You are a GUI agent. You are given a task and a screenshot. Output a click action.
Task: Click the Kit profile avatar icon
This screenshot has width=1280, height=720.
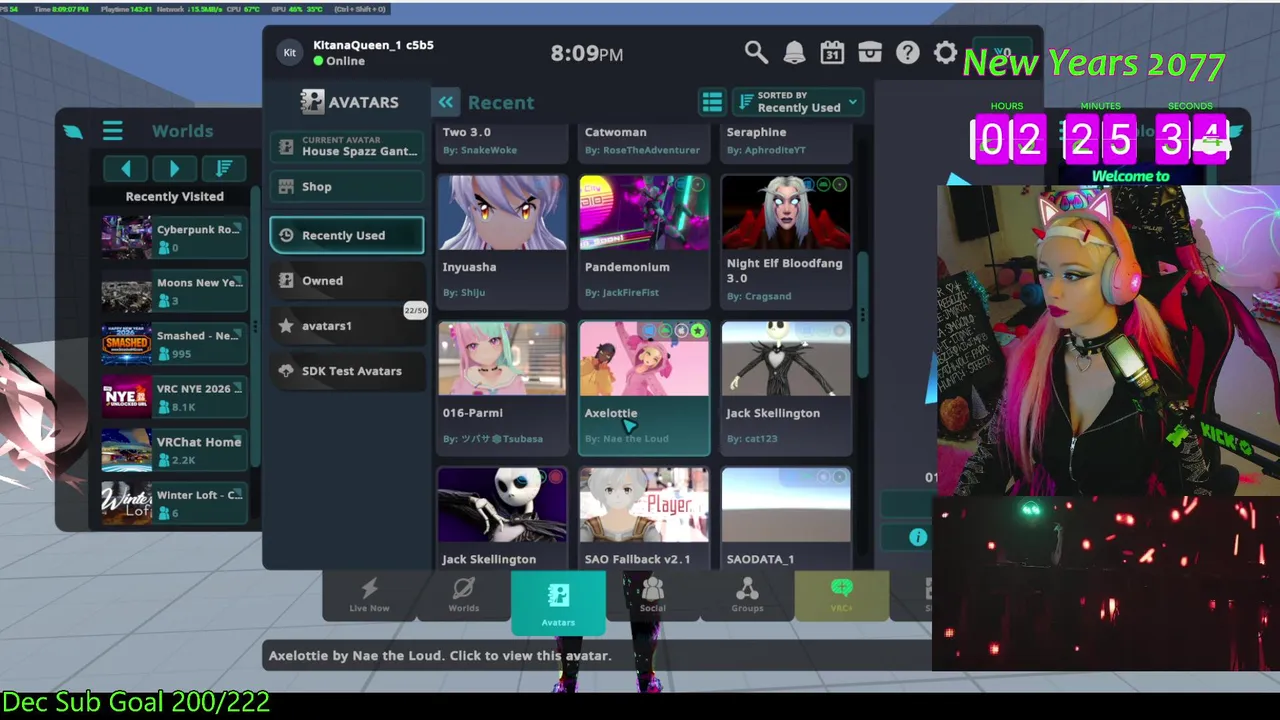(x=290, y=53)
